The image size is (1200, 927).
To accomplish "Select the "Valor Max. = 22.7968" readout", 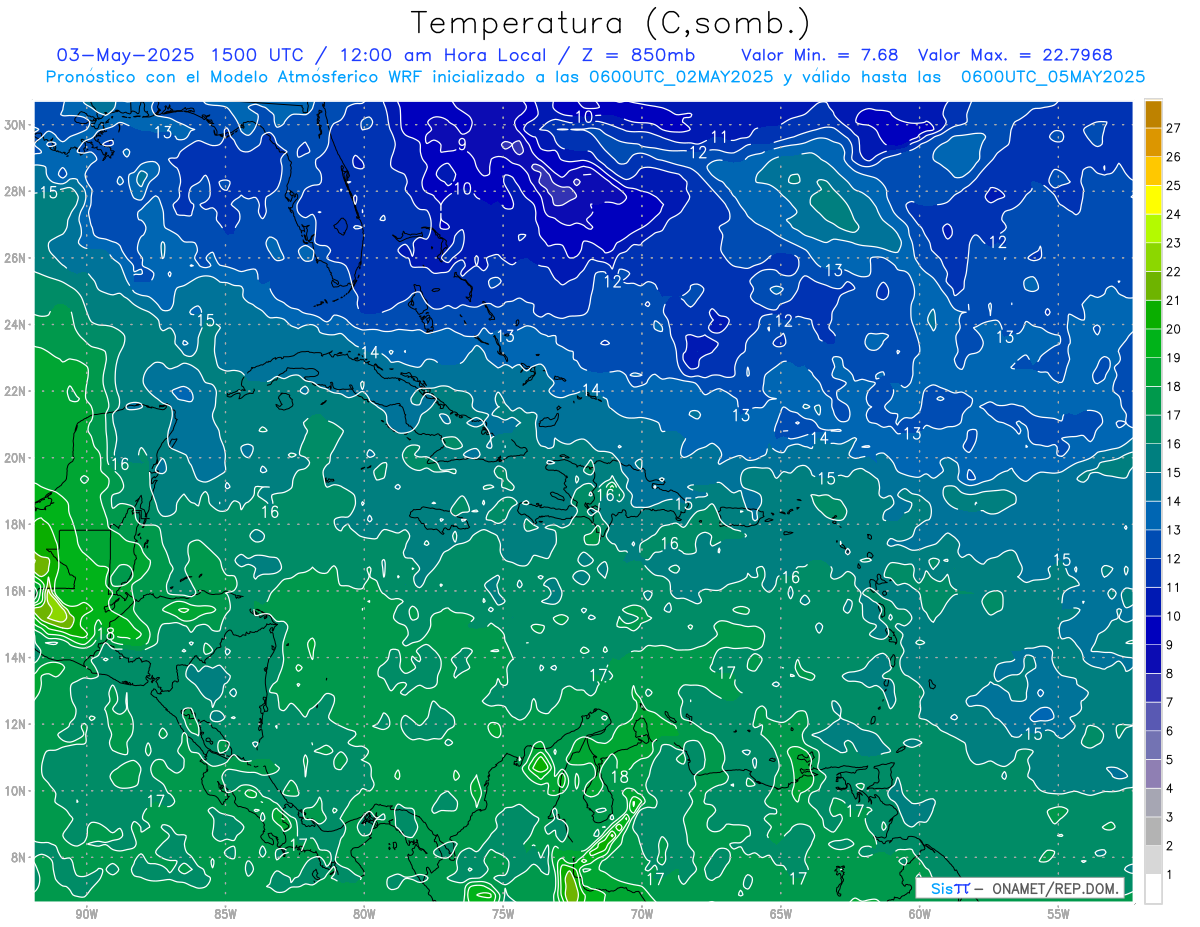I will 1015,55.
